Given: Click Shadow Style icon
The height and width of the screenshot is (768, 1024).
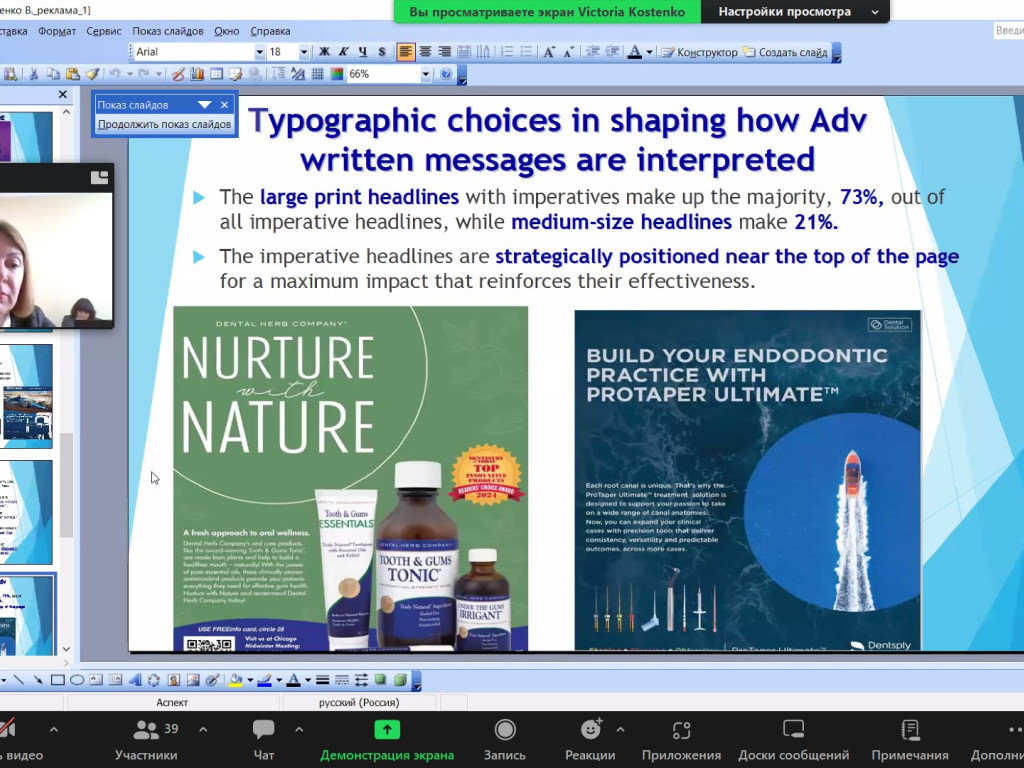Looking at the screenshot, I should point(381,680).
